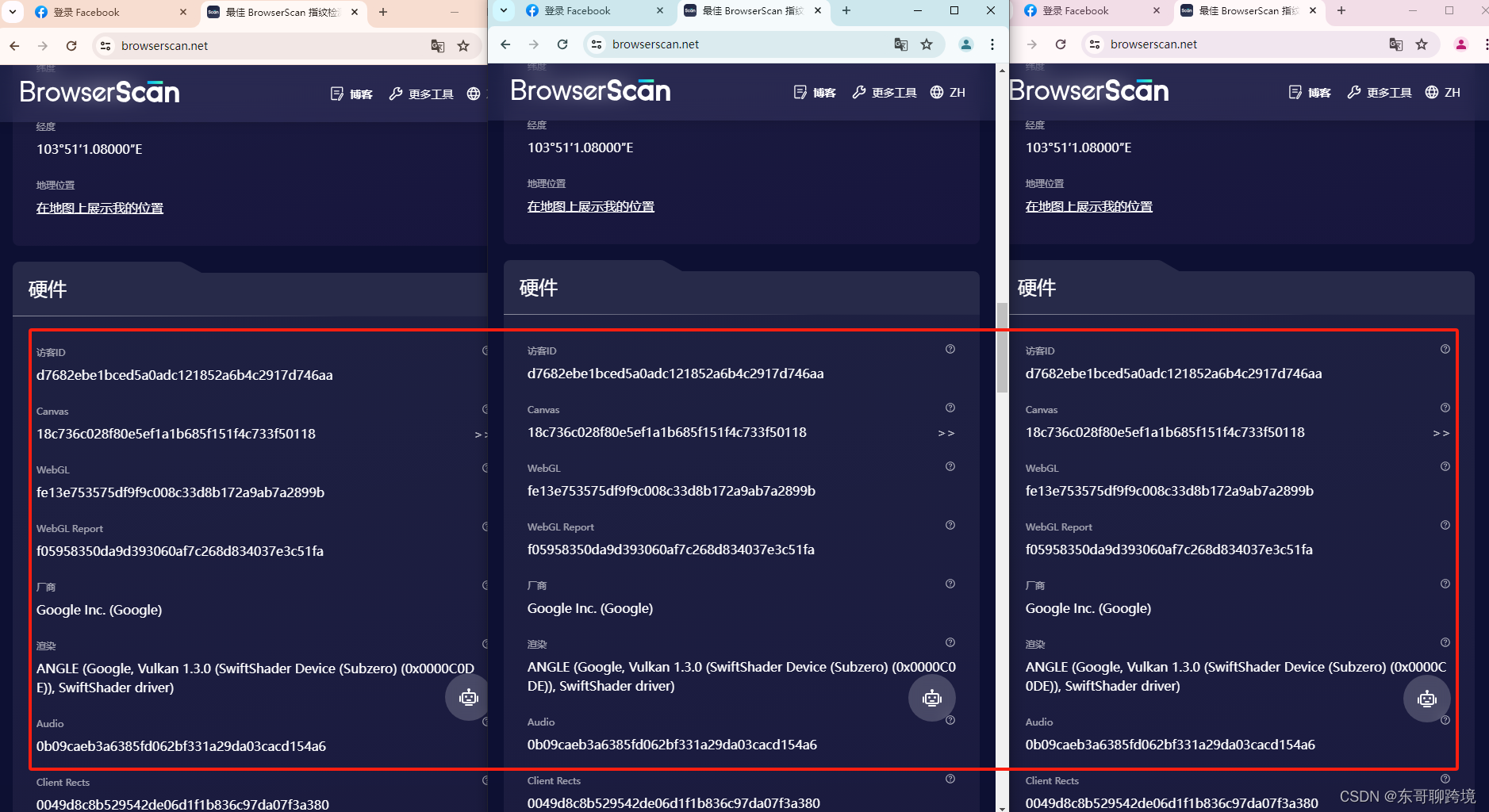Image resolution: width=1489 pixels, height=812 pixels.
Task: Bookmark page with star in left window
Action: [463, 46]
